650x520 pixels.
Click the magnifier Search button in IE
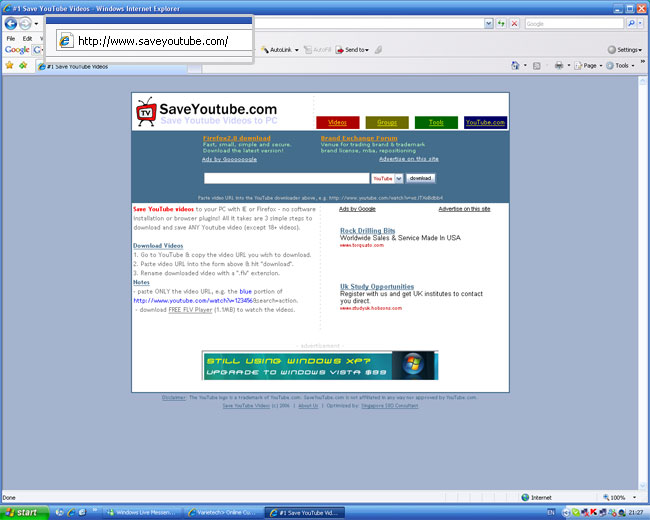click(x=631, y=24)
